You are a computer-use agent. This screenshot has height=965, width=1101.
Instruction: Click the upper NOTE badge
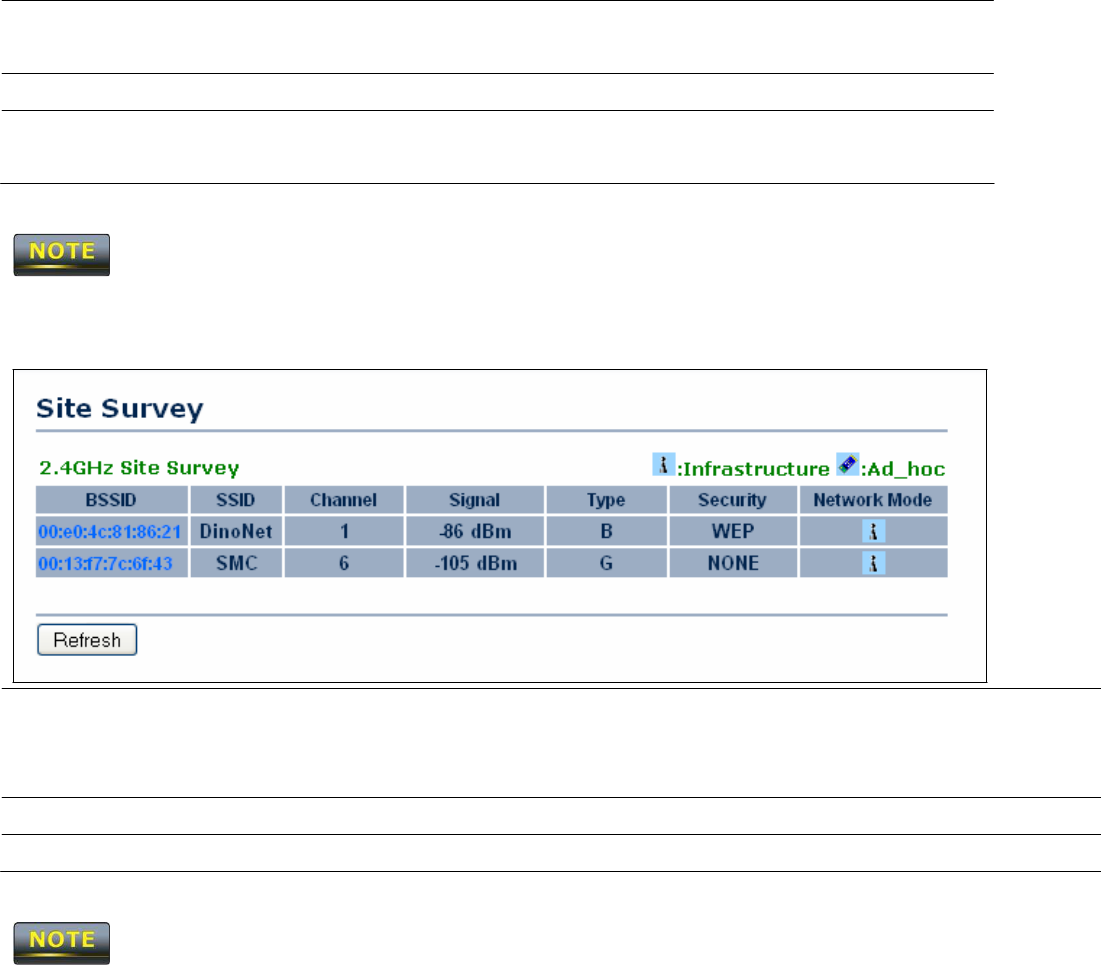[62, 255]
